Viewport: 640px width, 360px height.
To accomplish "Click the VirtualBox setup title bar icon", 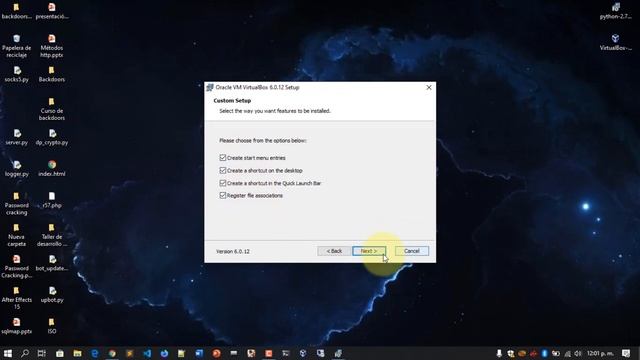I will [210, 87].
